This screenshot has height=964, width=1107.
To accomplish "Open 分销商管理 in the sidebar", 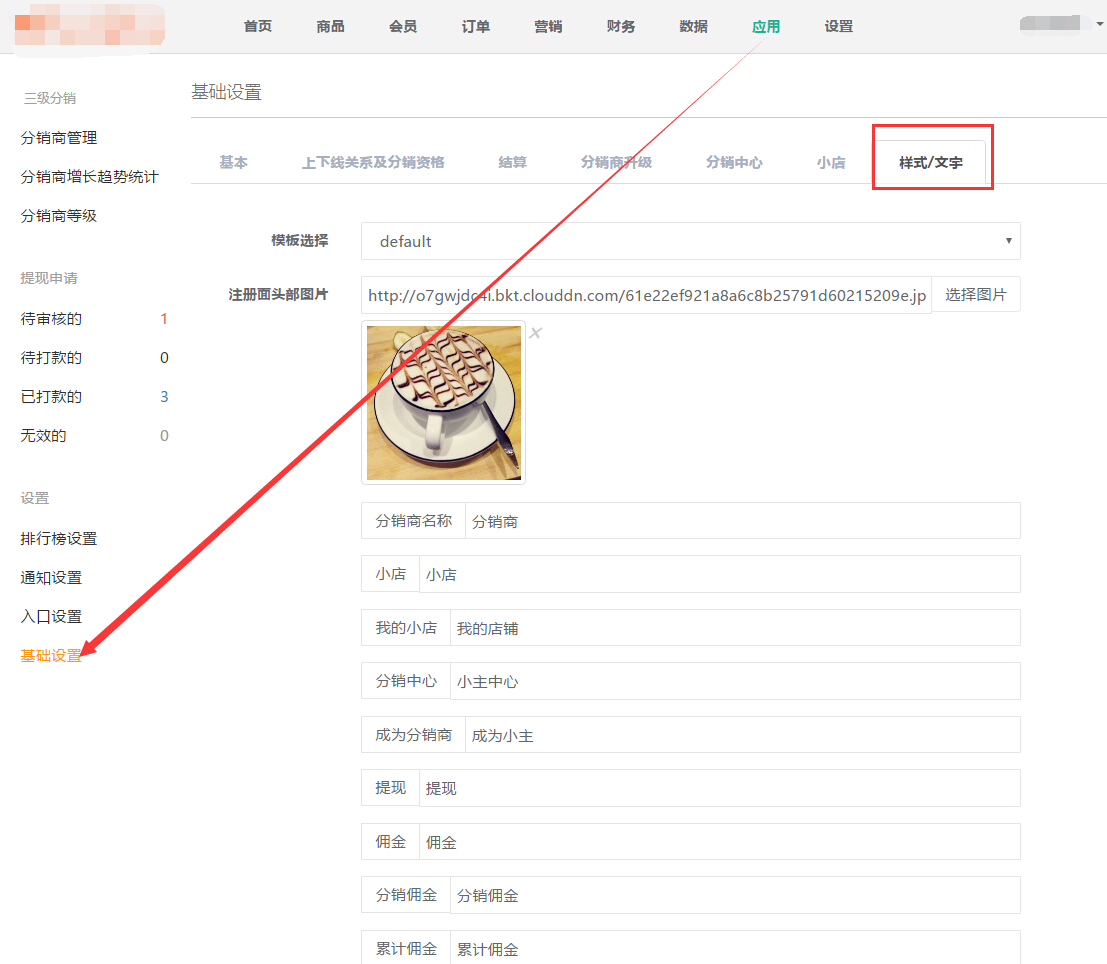I will 59,138.
